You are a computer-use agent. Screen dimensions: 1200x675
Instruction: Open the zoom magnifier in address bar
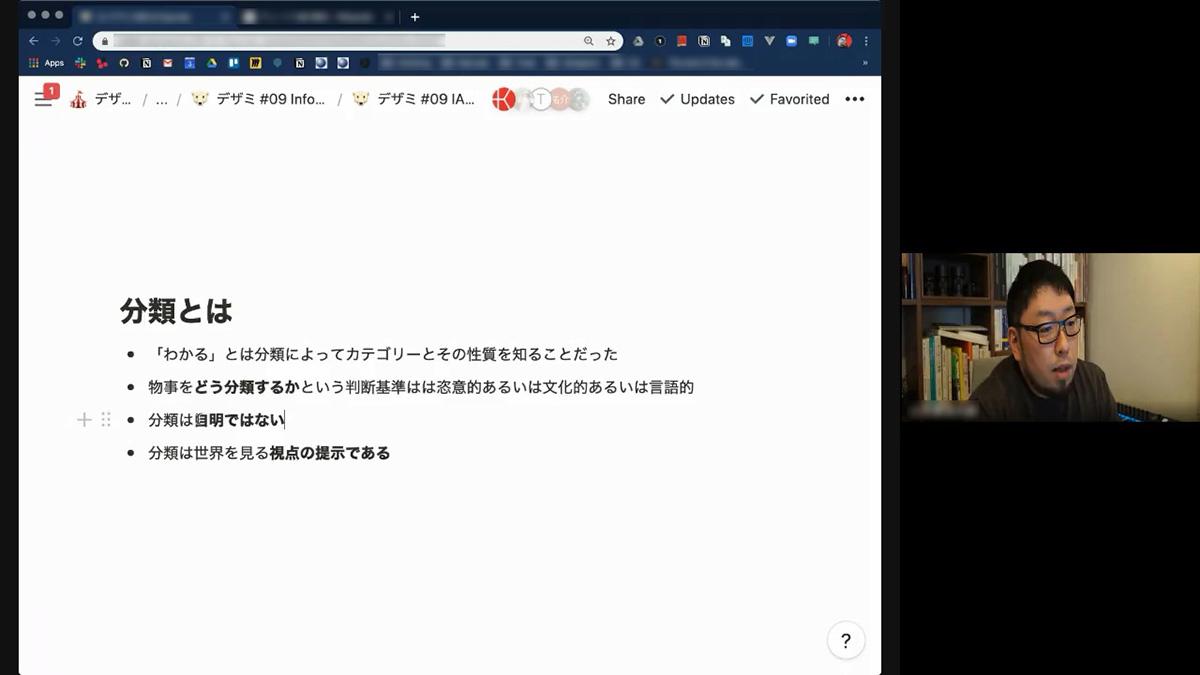589,41
